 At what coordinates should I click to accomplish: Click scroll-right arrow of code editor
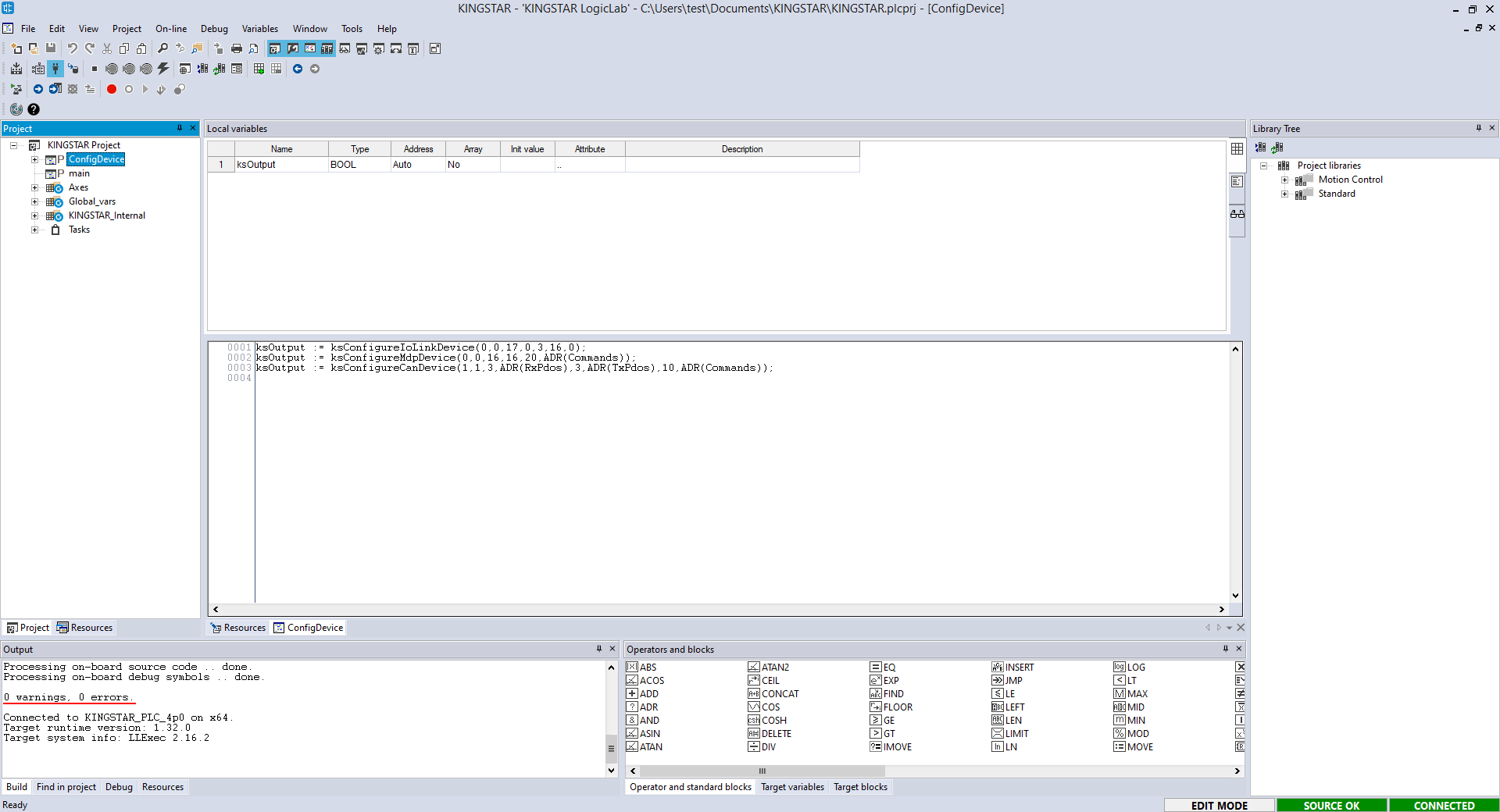[x=1222, y=609]
